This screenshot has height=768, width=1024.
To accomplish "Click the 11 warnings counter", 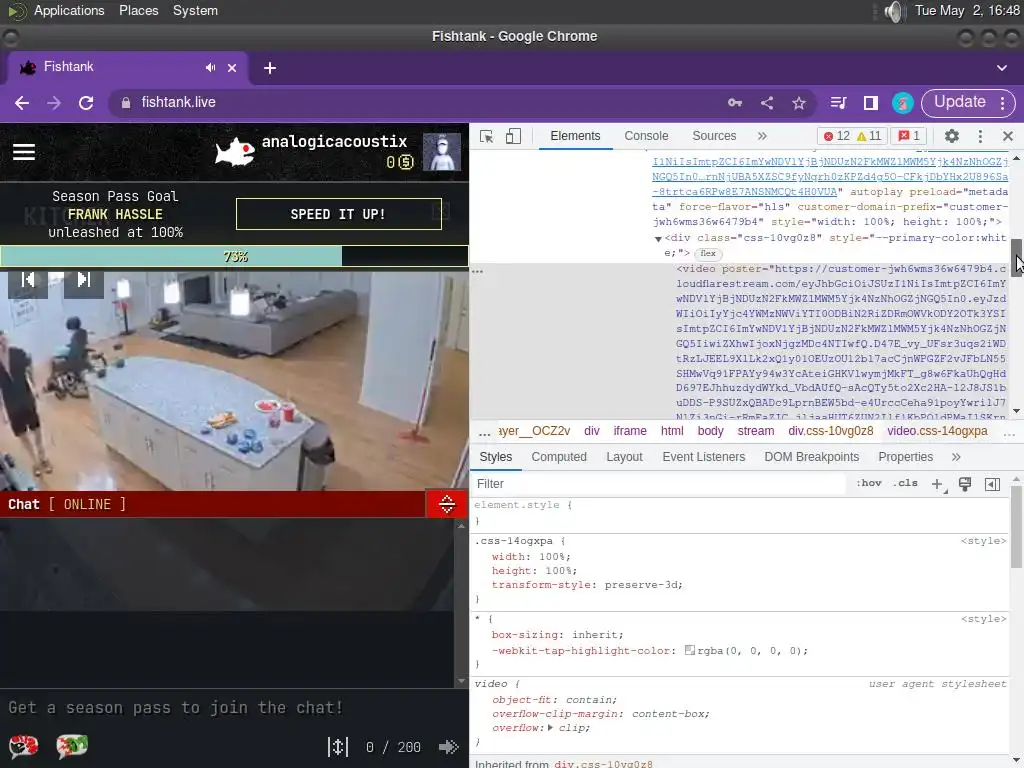I will click(x=869, y=136).
